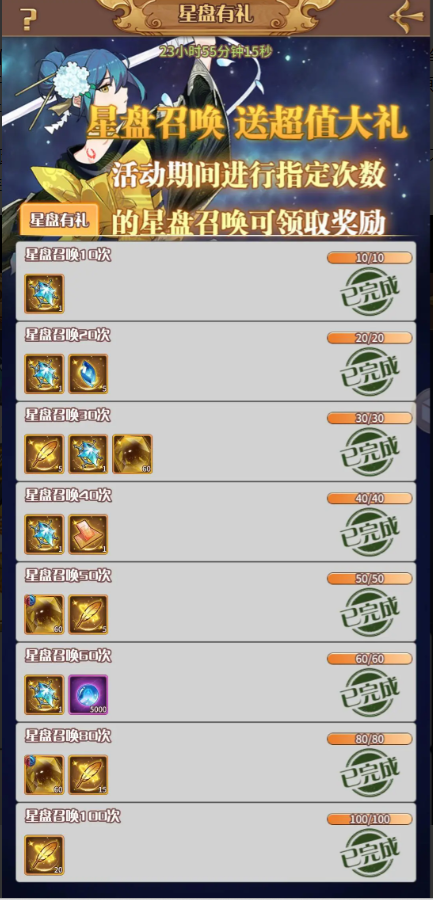The width and height of the screenshot is (433, 900).
Task: Click the 已完成 stamp for 星盘召唤50次
Action: (x=370, y=613)
